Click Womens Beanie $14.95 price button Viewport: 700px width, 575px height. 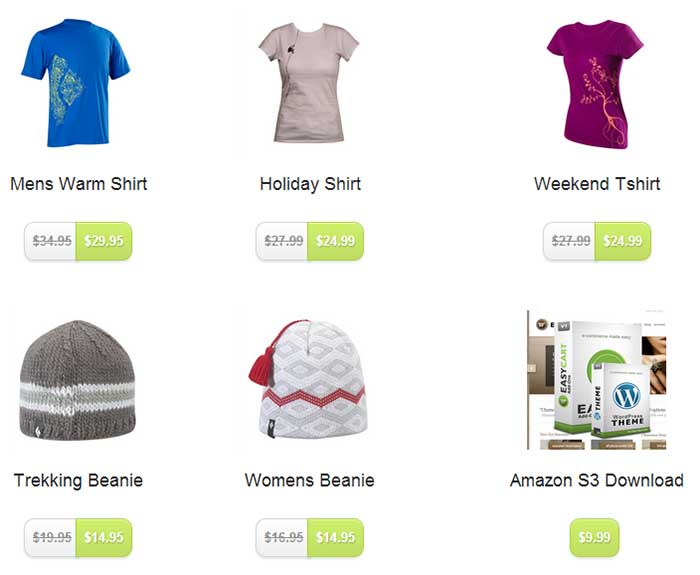point(336,538)
